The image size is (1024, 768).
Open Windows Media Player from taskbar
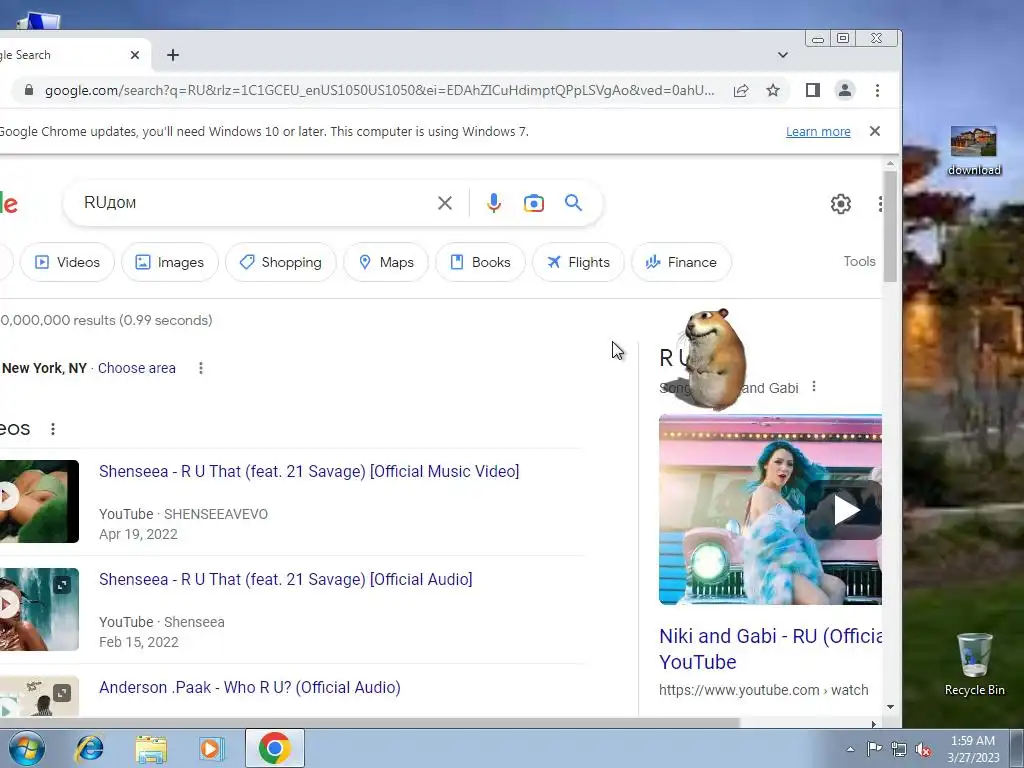[212, 748]
